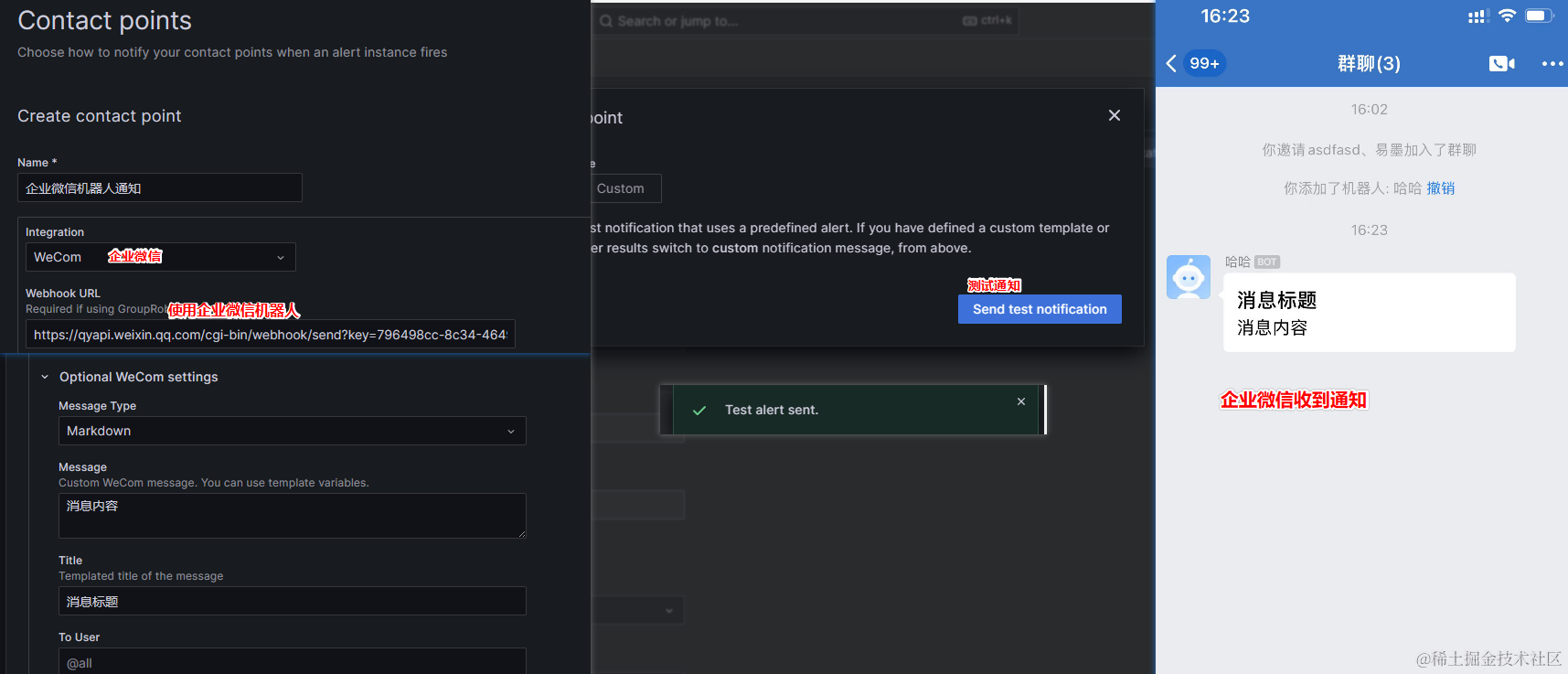The width and height of the screenshot is (1568, 674).
Task: Open the 消息标题 message bubble
Action: click(x=1369, y=313)
